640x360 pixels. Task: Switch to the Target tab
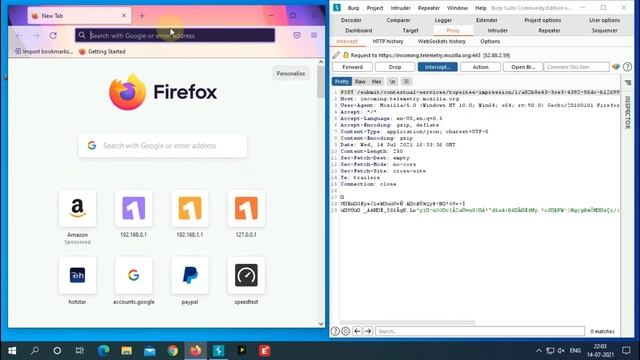click(411, 31)
